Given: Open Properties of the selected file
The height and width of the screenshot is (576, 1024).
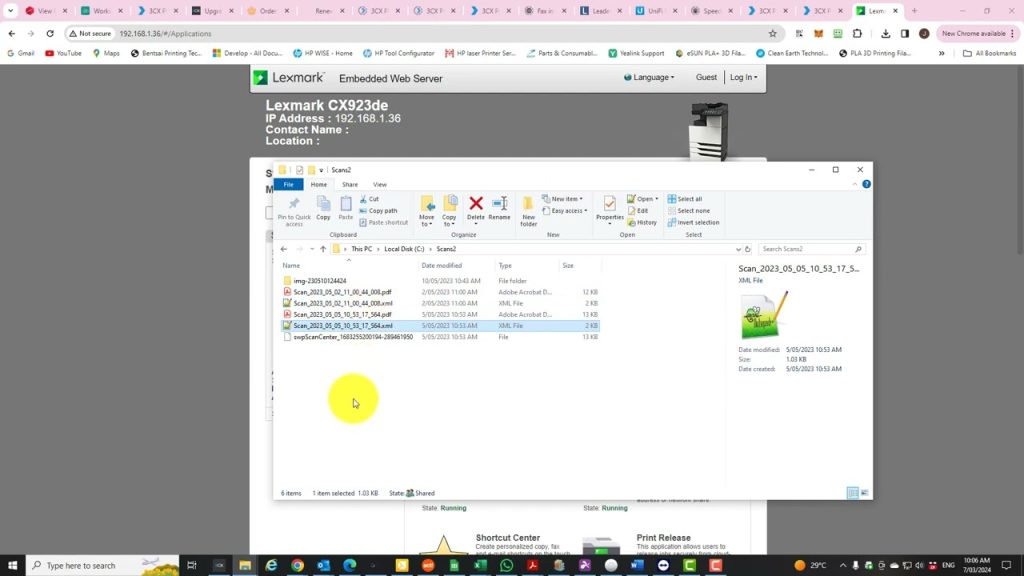Looking at the screenshot, I should click(x=609, y=209).
